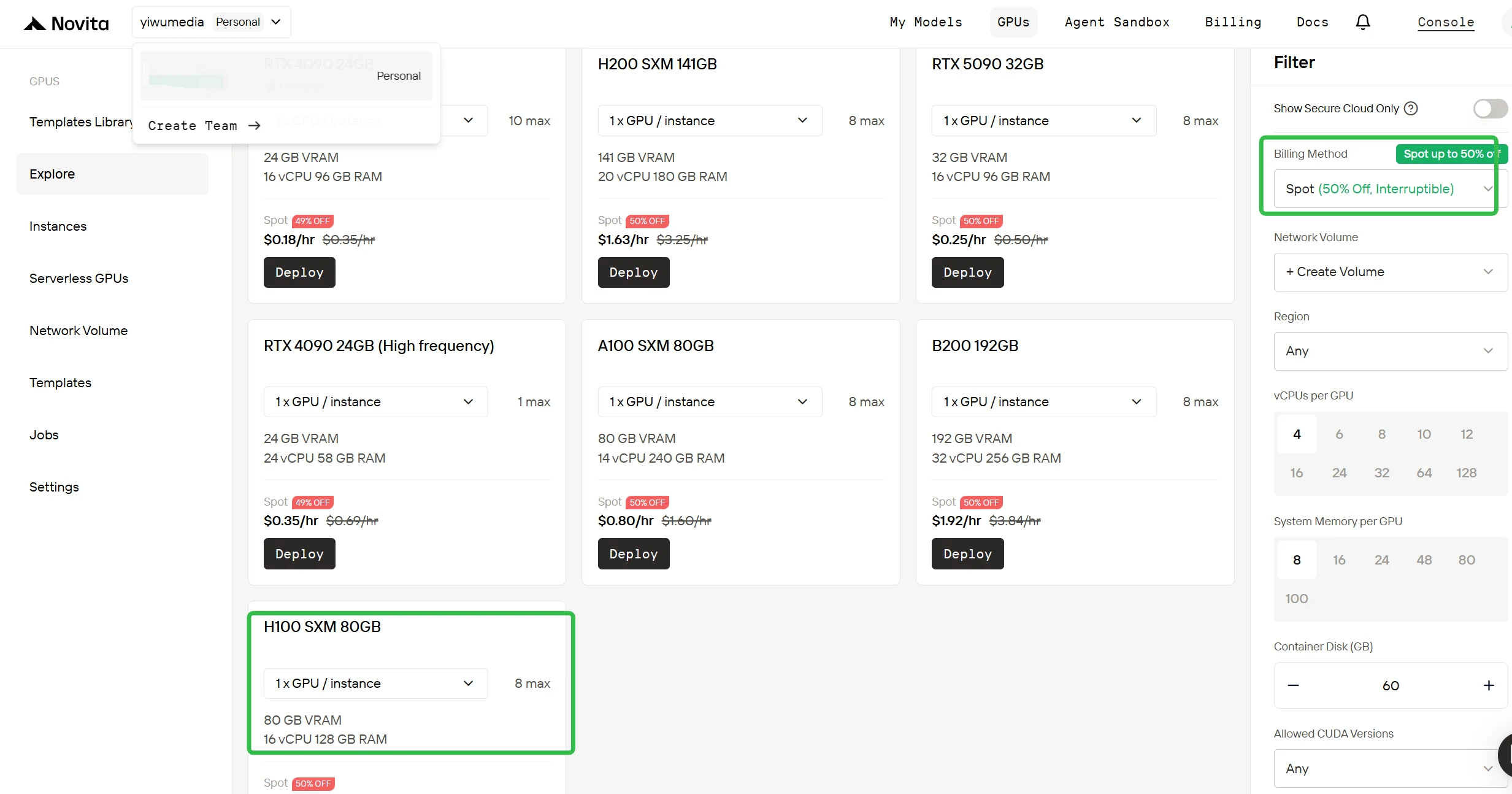Select 32 vCPUs per GPU
This screenshot has width=1512, height=794.
click(1381, 473)
